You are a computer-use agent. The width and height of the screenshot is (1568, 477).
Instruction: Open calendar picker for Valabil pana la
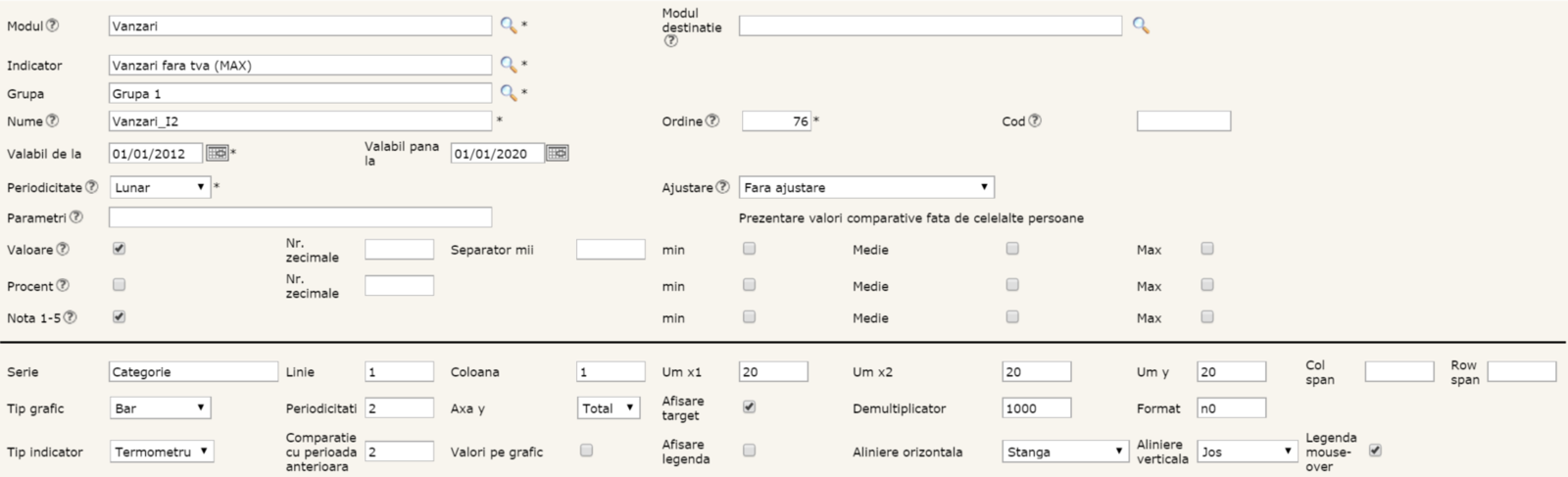[x=557, y=154]
